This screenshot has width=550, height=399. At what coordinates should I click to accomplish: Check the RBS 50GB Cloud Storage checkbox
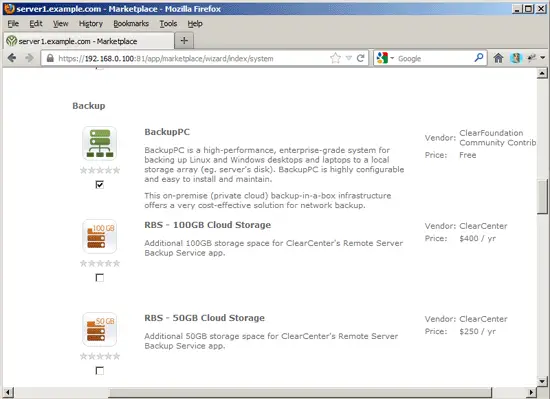[x=100, y=371]
